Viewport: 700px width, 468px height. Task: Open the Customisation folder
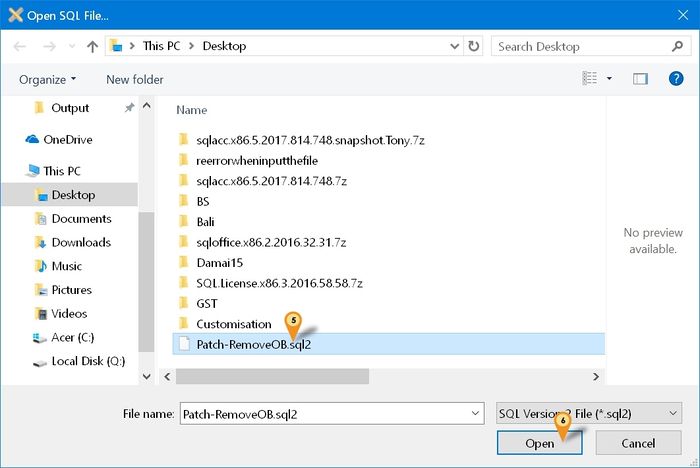tap(233, 324)
